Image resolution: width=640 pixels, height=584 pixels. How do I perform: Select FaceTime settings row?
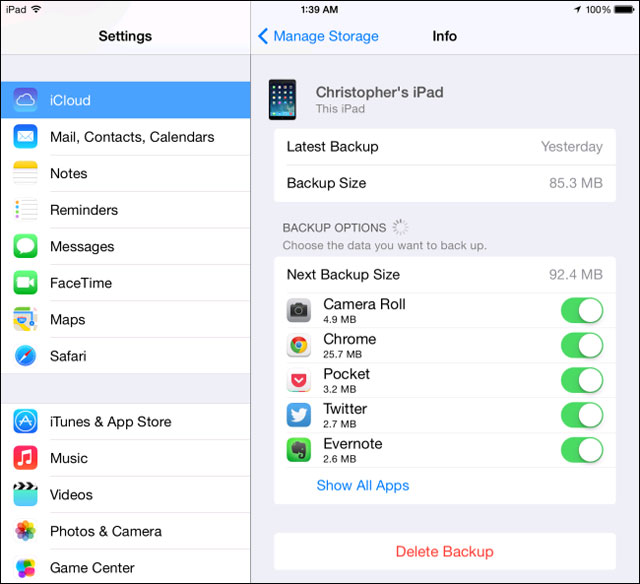click(126, 283)
